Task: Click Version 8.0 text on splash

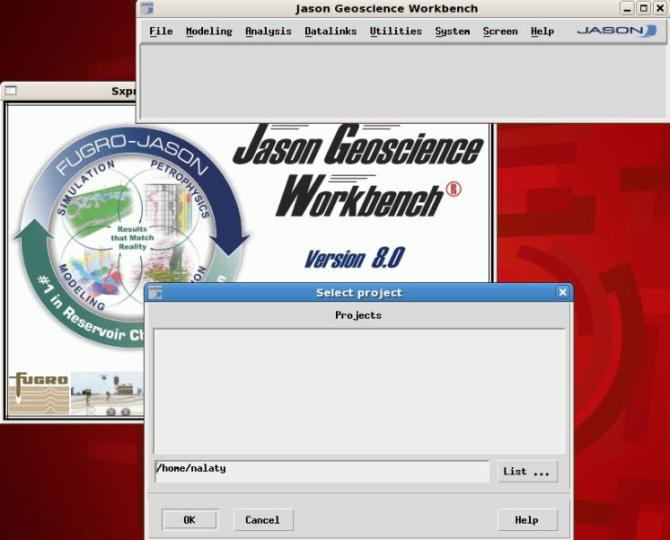Action: [354, 258]
